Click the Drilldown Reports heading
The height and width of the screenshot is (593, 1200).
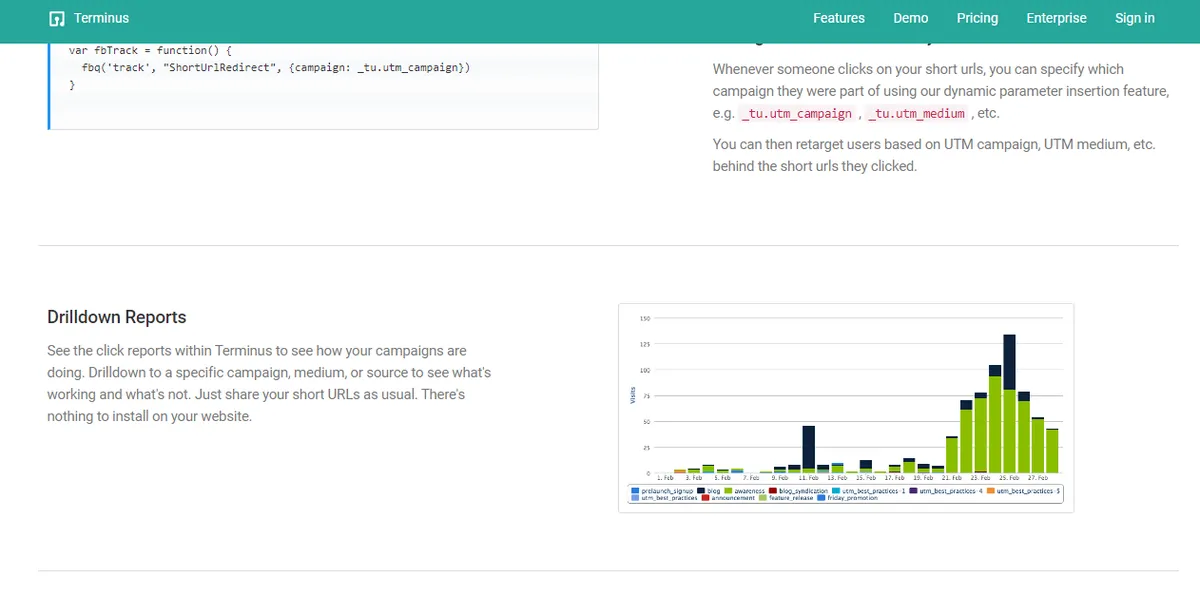(x=117, y=317)
